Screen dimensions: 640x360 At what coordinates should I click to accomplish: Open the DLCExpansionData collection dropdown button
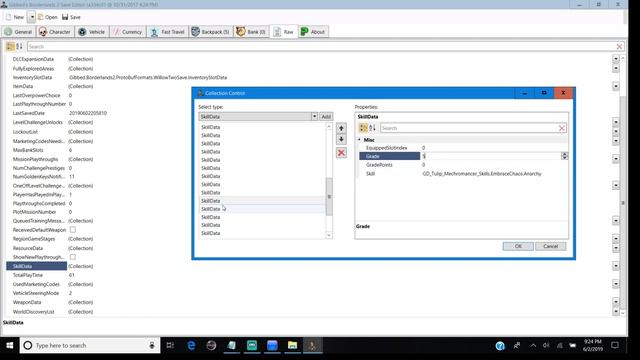(616, 59)
